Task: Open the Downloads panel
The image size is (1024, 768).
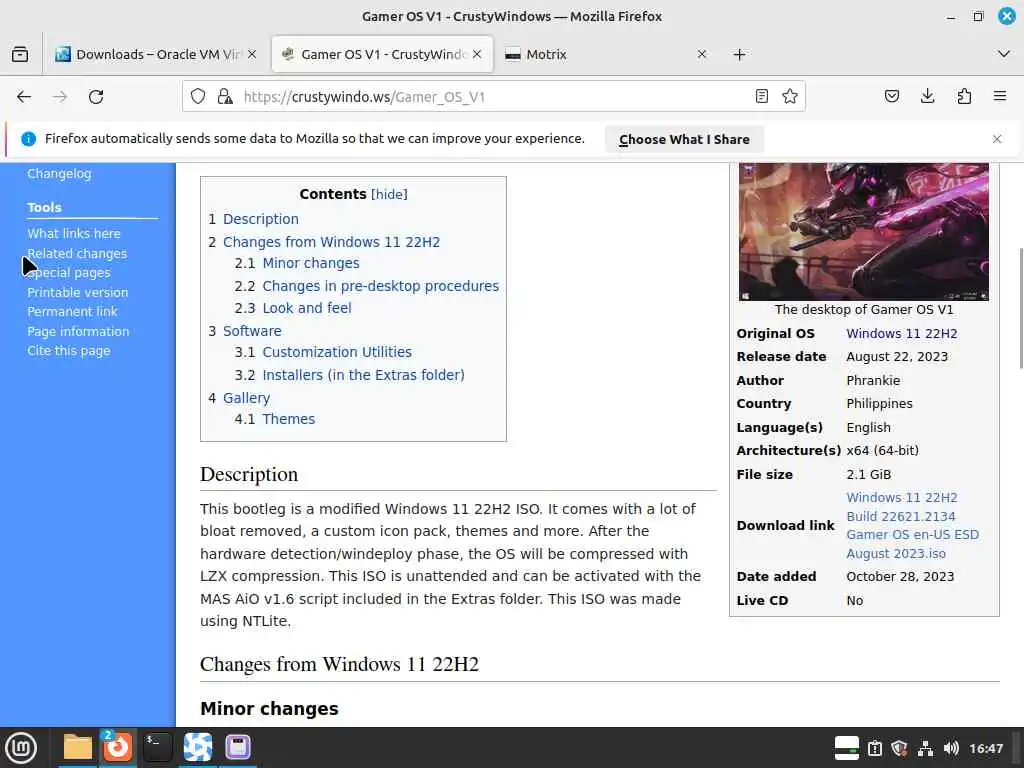Action: pyautogui.click(x=927, y=97)
